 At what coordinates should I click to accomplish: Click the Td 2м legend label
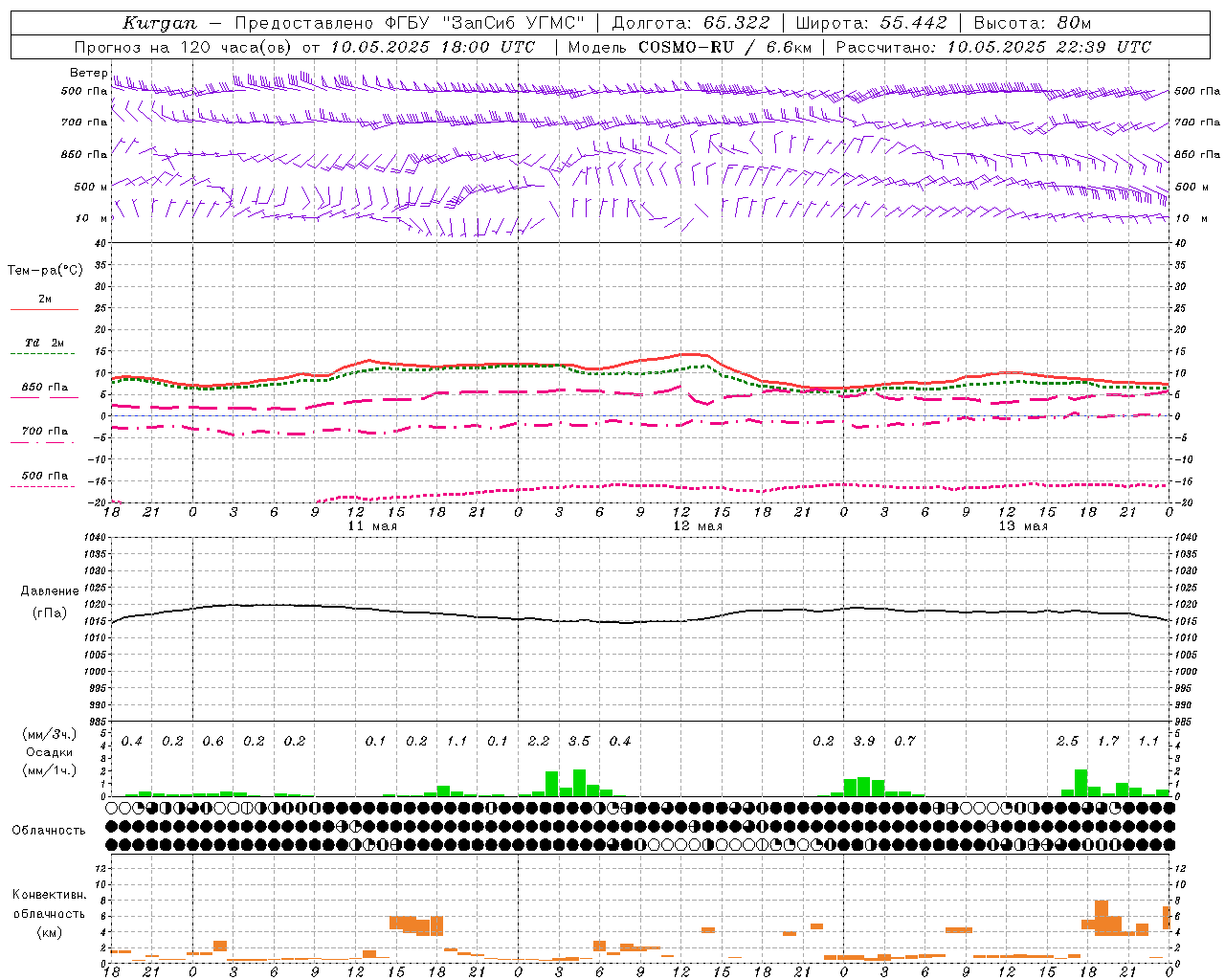45,343
